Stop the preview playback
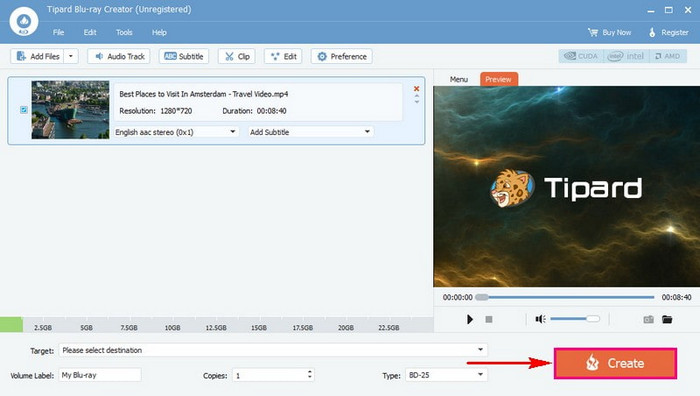This screenshot has height=396, width=700. (x=489, y=319)
